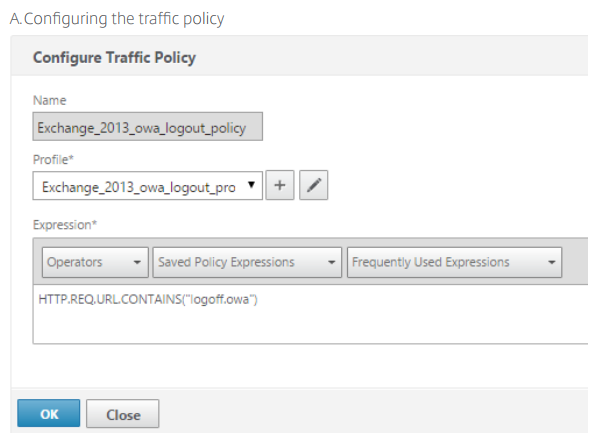601x441 pixels.
Task: Click the Profile dropdown's down arrow
Action: click(250, 186)
